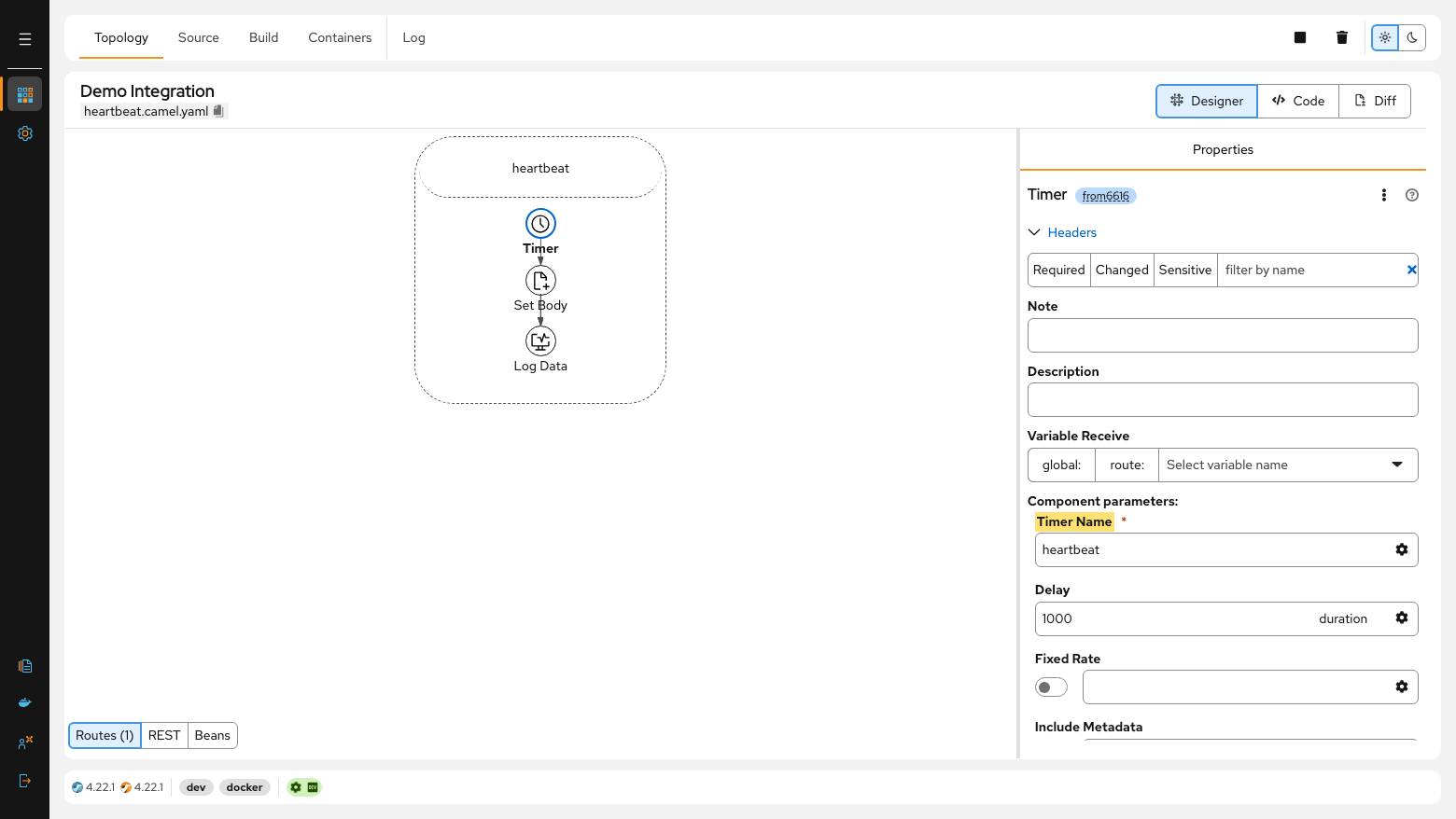1456x819 pixels.
Task: Toggle the Changed properties filter
Action: pyautogui.click(x=1122, y=270)
